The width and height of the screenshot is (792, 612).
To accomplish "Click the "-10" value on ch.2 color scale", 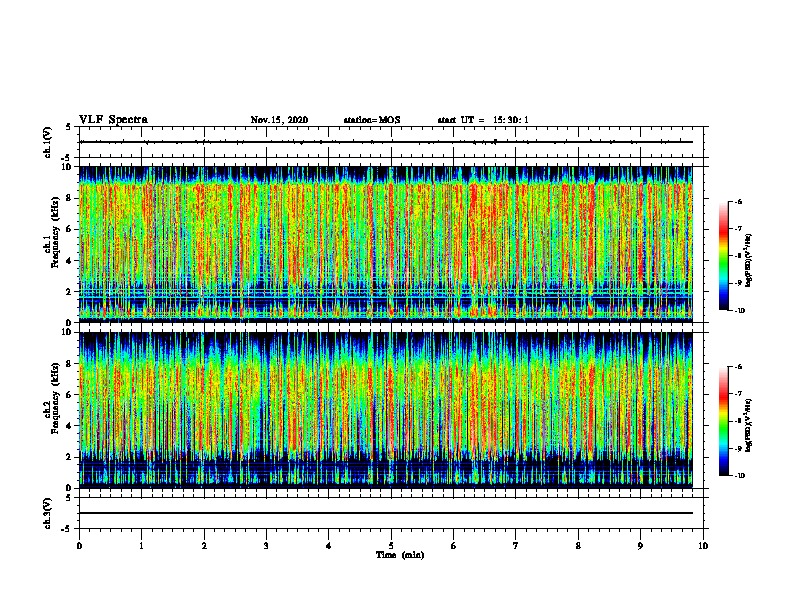I will (739, 476).
